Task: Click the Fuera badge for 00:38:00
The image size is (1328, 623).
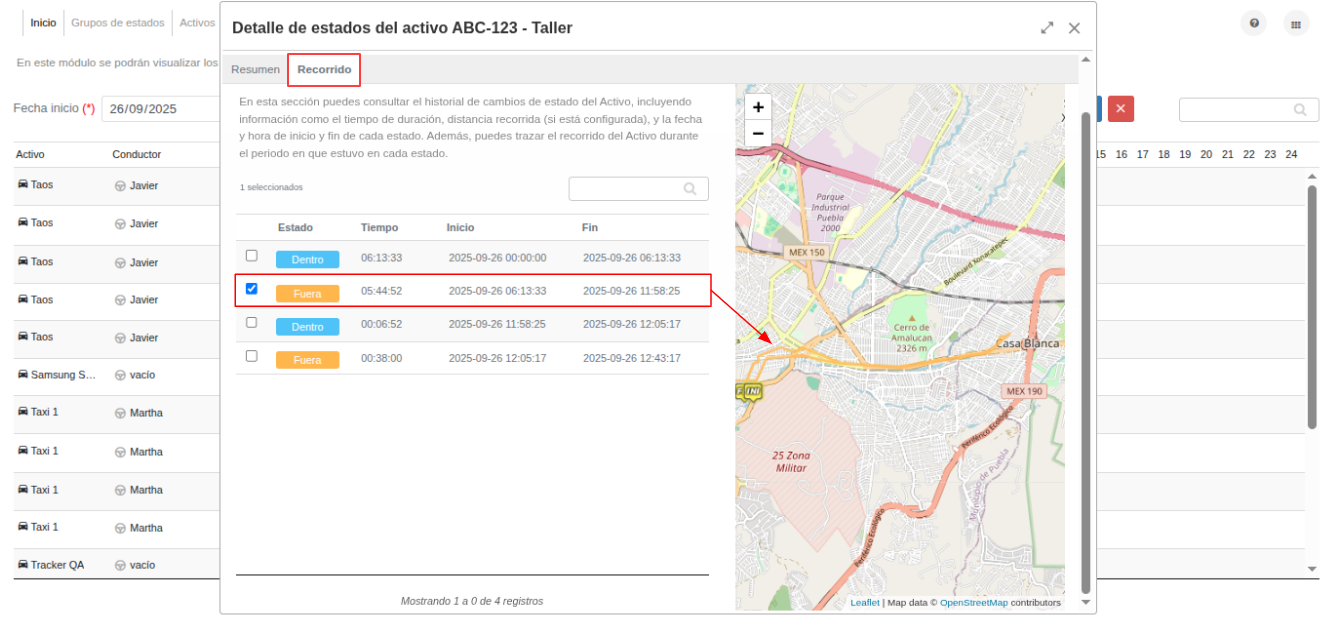Action: [307, 359]
